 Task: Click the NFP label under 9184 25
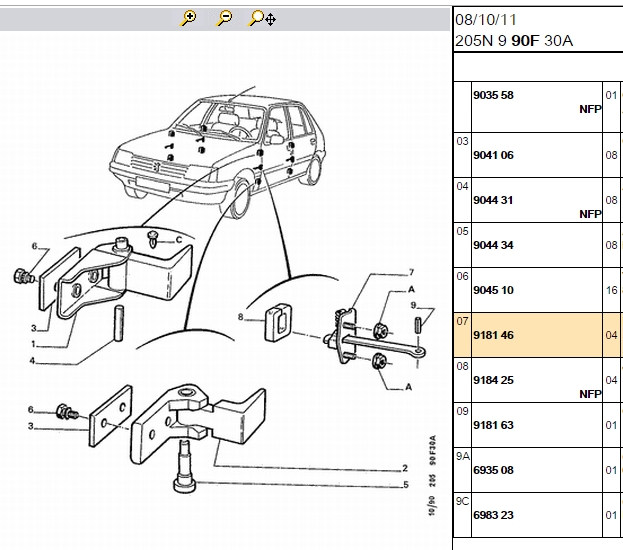click(590, 394)
